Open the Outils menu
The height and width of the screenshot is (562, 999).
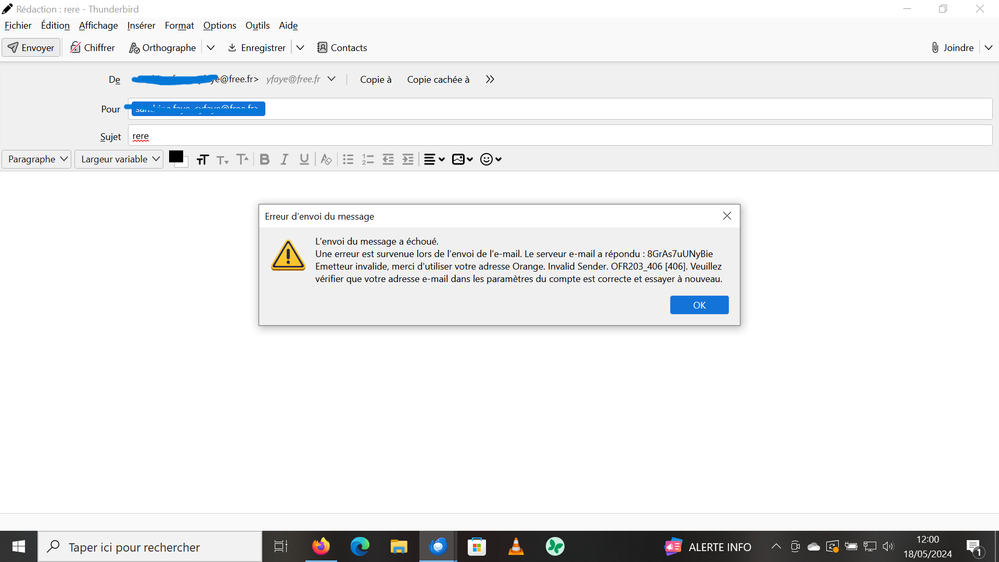point(257,26)
